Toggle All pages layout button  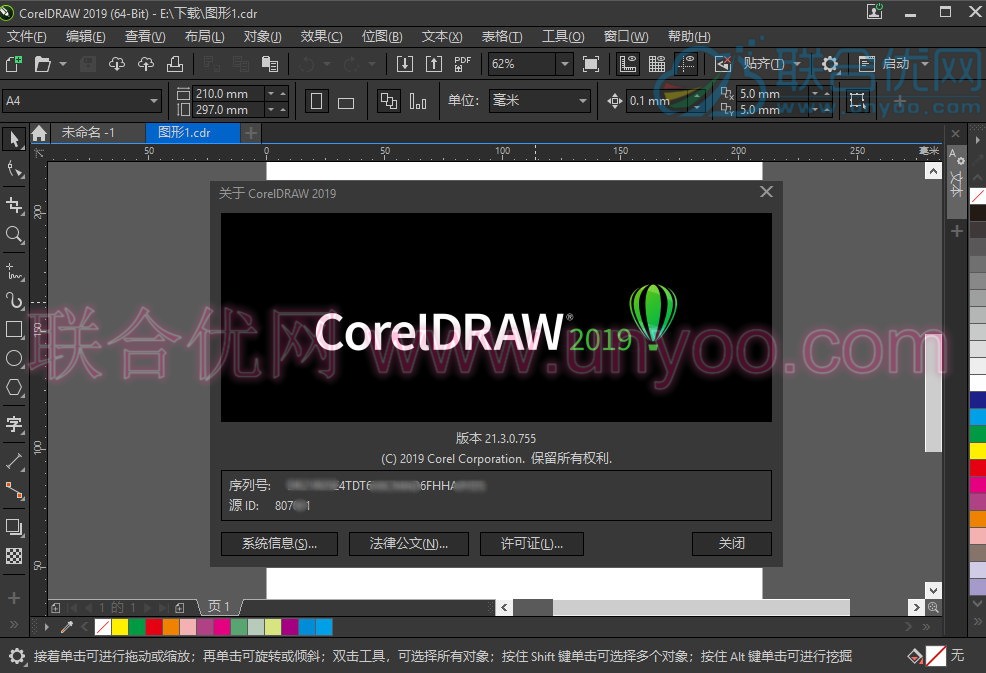389,101
